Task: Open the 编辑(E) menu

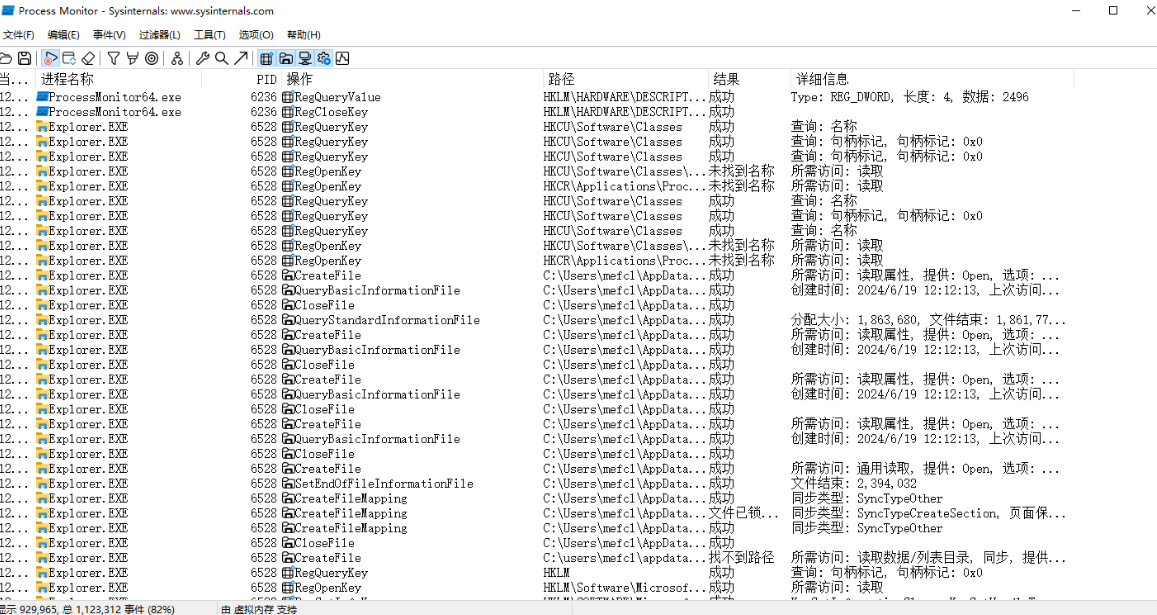Action: point(63,35)
